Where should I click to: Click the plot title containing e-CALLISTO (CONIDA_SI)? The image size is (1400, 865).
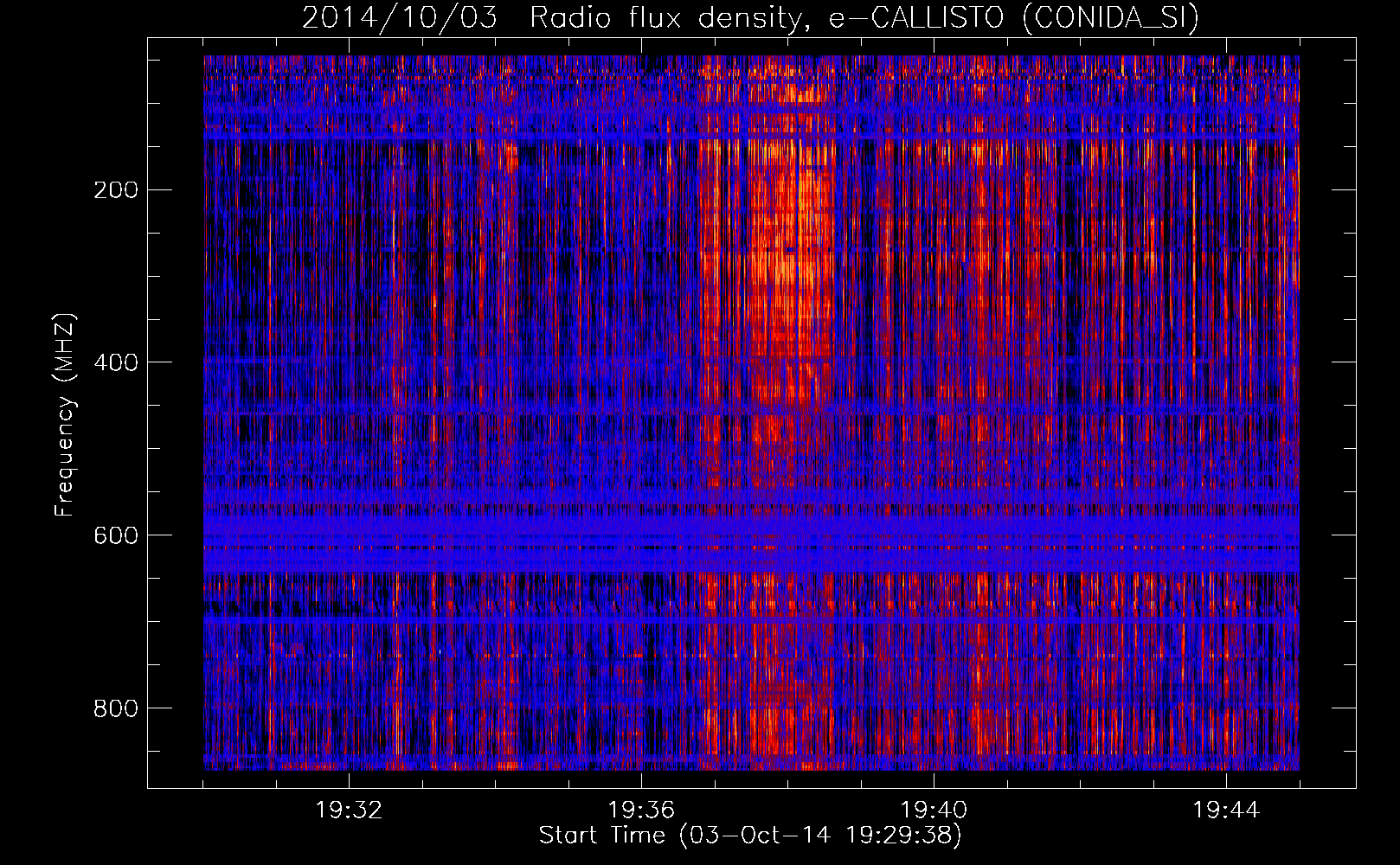(x=750, y=18)
